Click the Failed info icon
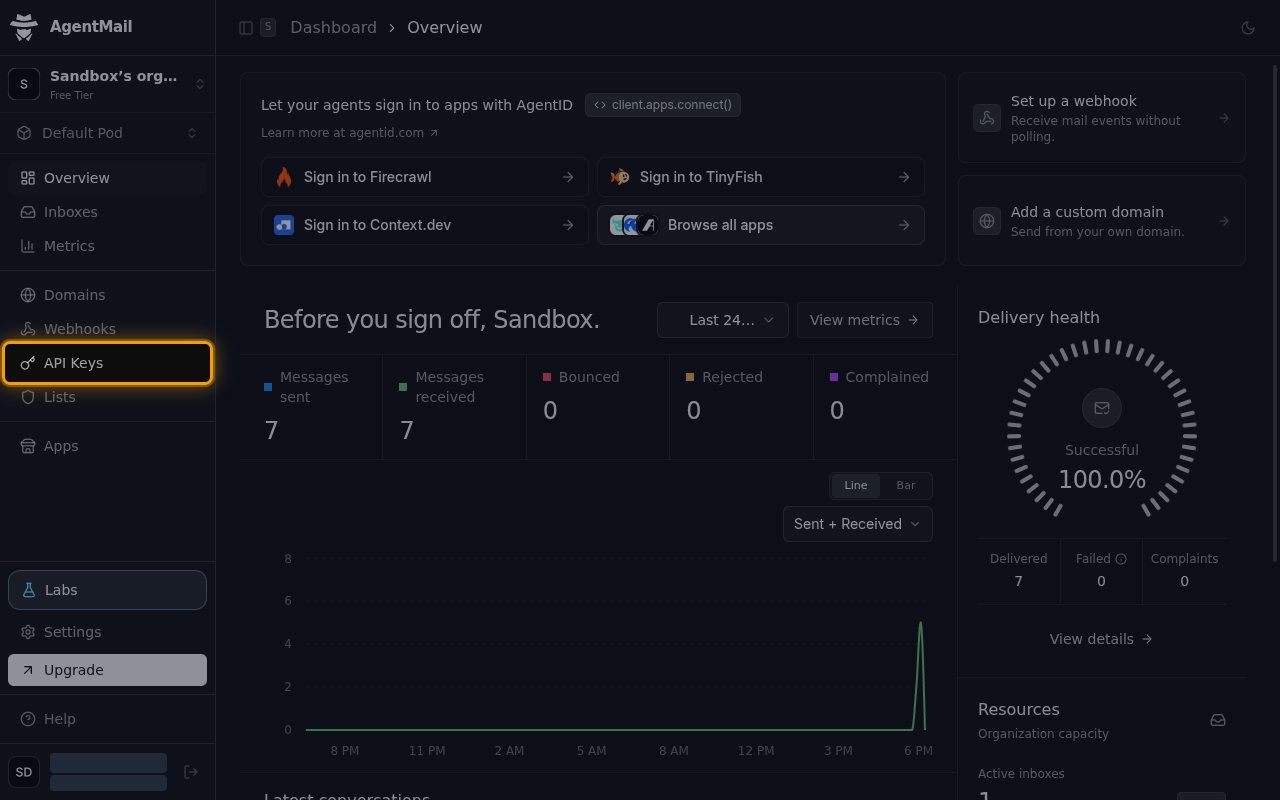Image resolution: width=1280 pixels, height=800 pixels. point(1121,559)
